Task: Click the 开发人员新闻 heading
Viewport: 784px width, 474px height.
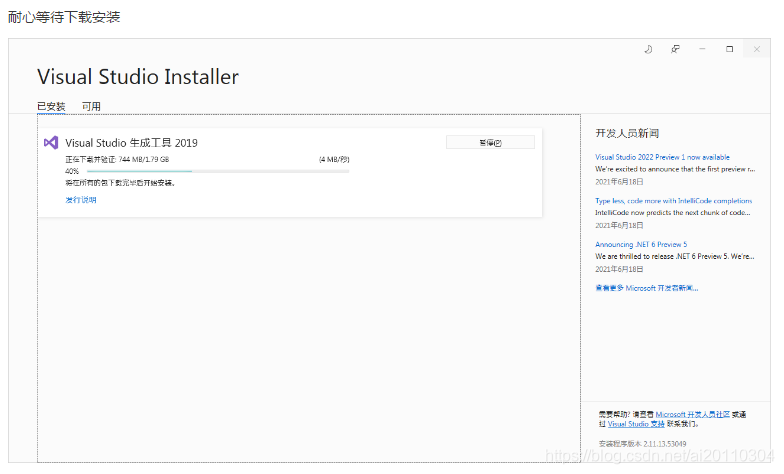Action: (627, 134)
